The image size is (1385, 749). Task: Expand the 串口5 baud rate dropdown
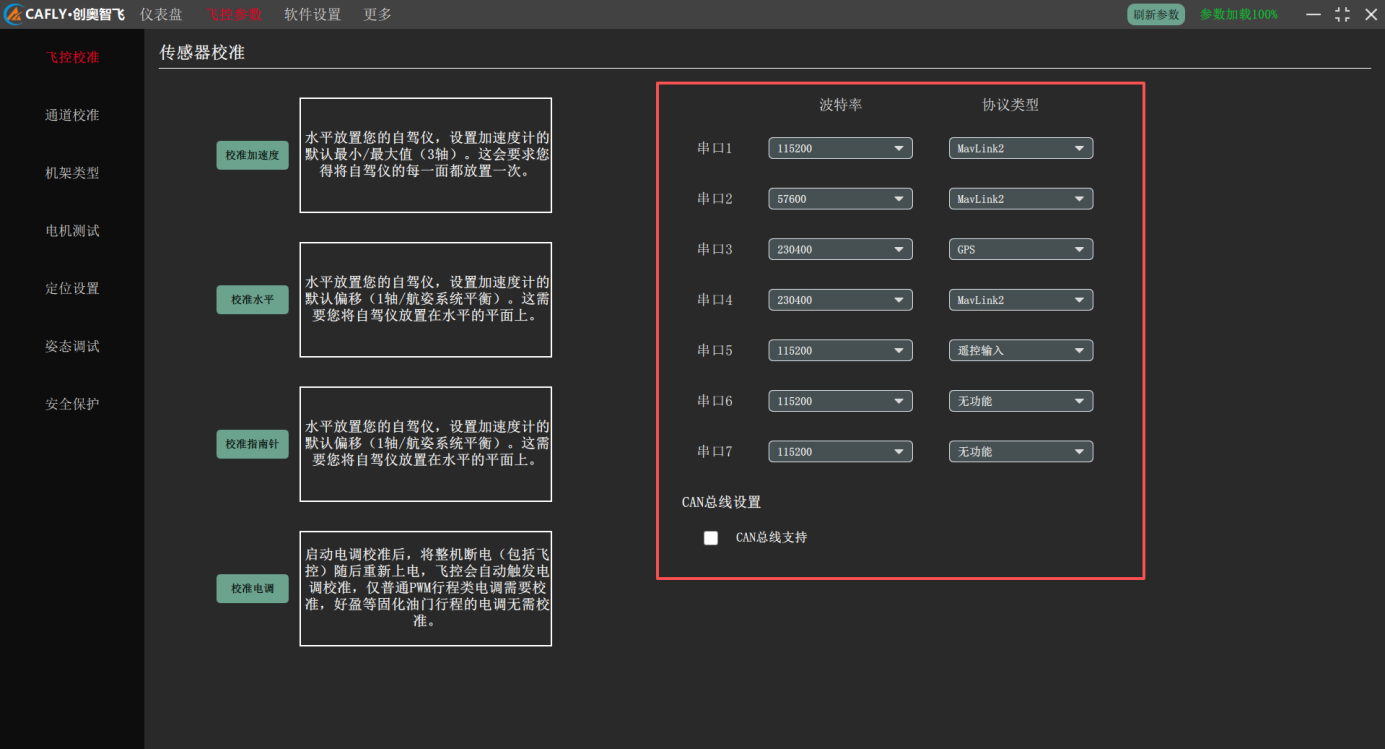click(840, 351)
